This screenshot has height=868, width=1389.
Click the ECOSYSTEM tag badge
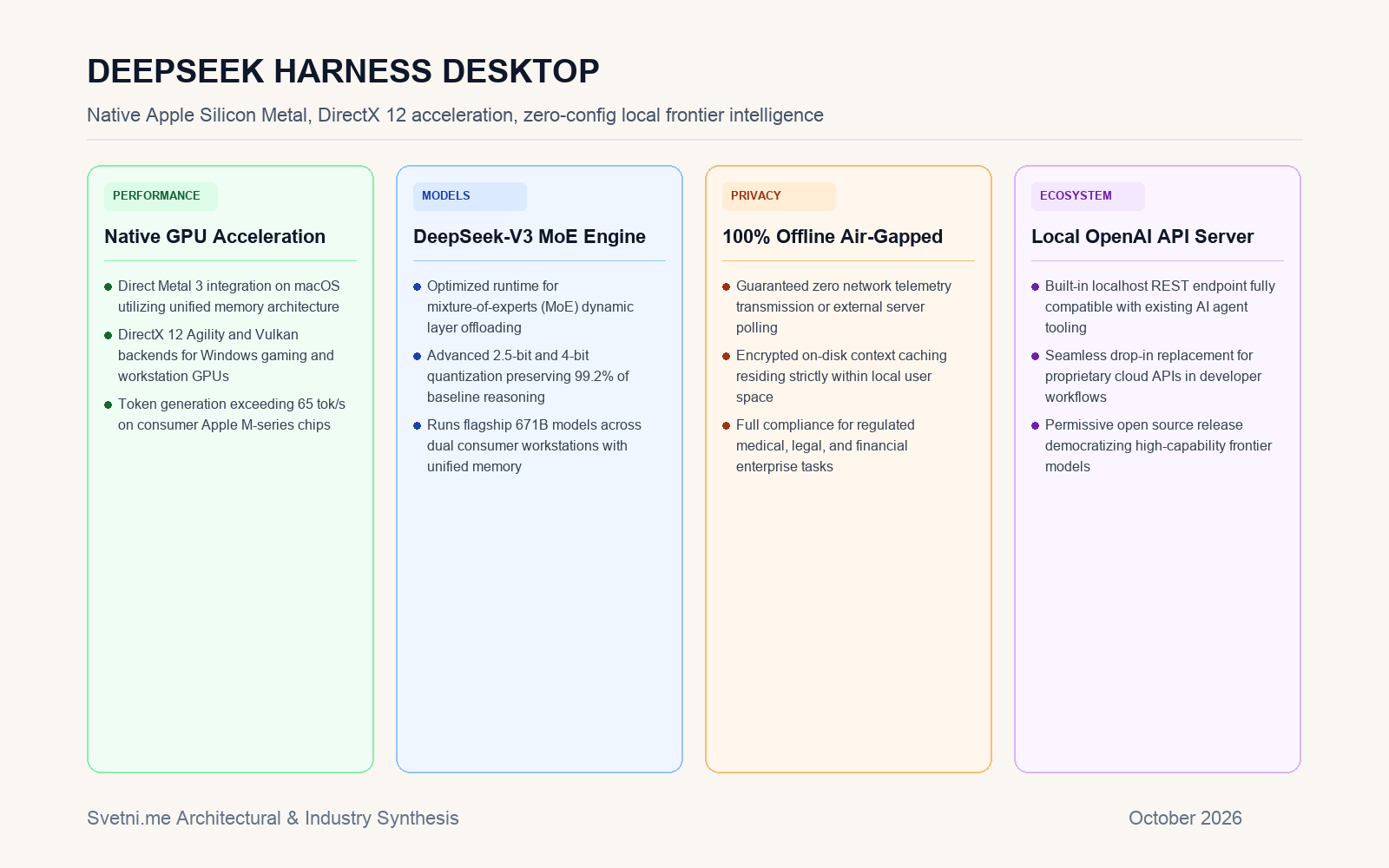tap(1088, 196)
